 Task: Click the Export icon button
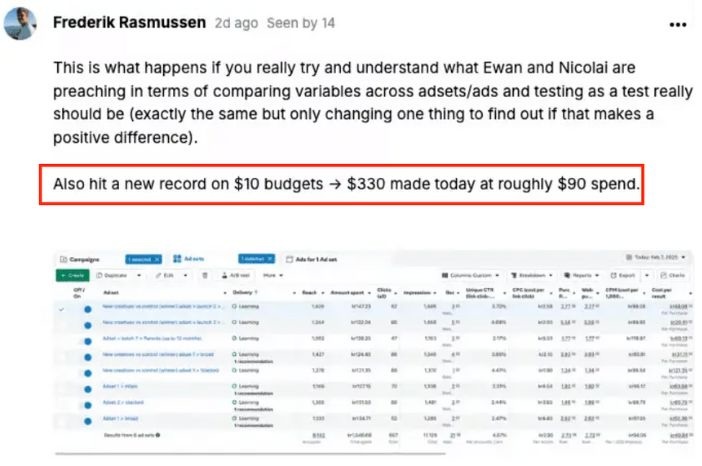coord(627,274)
